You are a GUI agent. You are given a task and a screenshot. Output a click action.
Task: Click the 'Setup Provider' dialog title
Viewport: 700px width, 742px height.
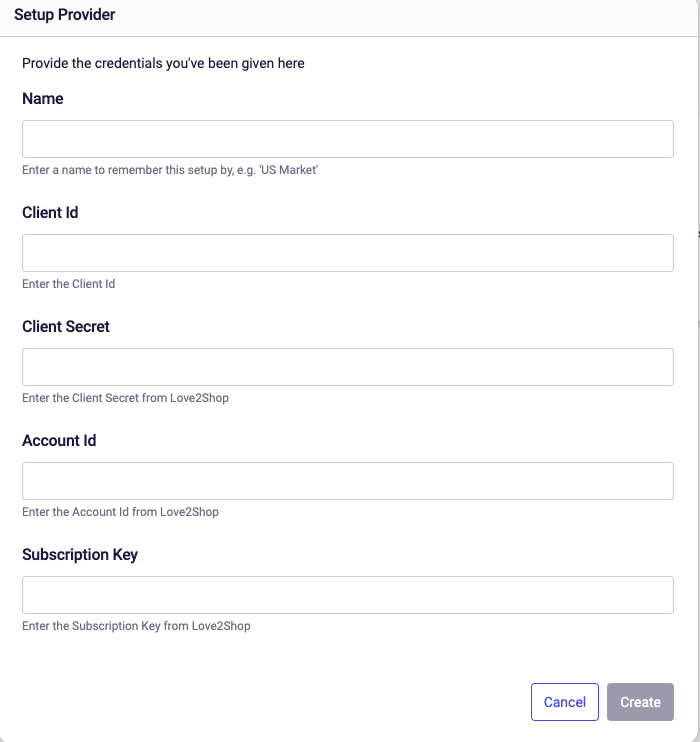[64, 15]
